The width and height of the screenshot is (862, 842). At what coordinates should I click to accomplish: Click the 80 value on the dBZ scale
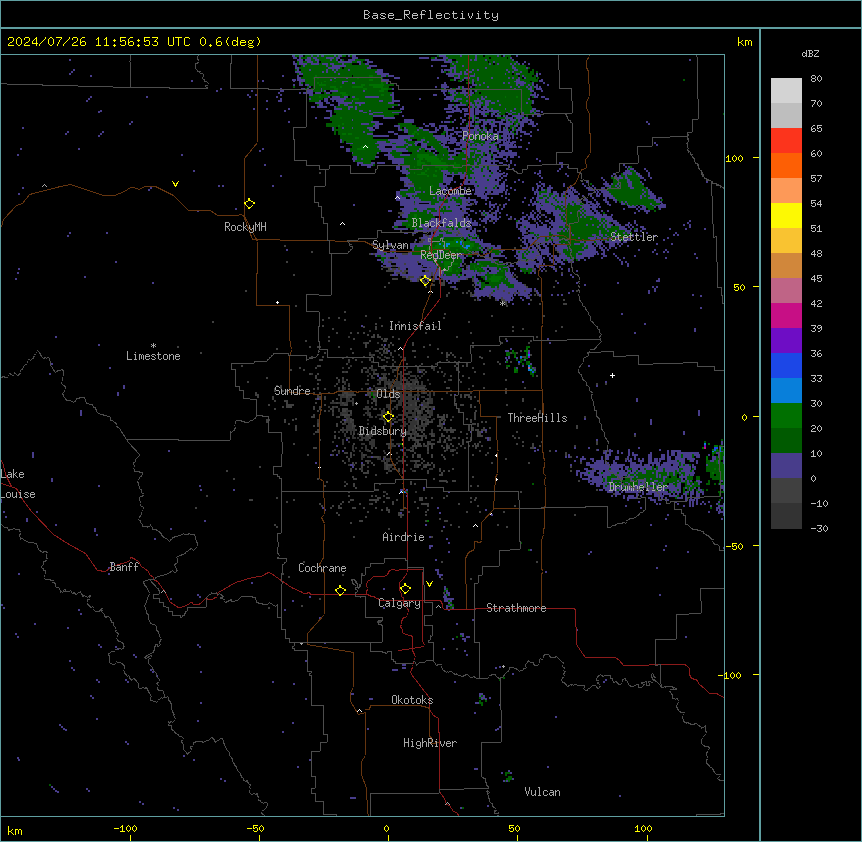(x=816, y=79)
